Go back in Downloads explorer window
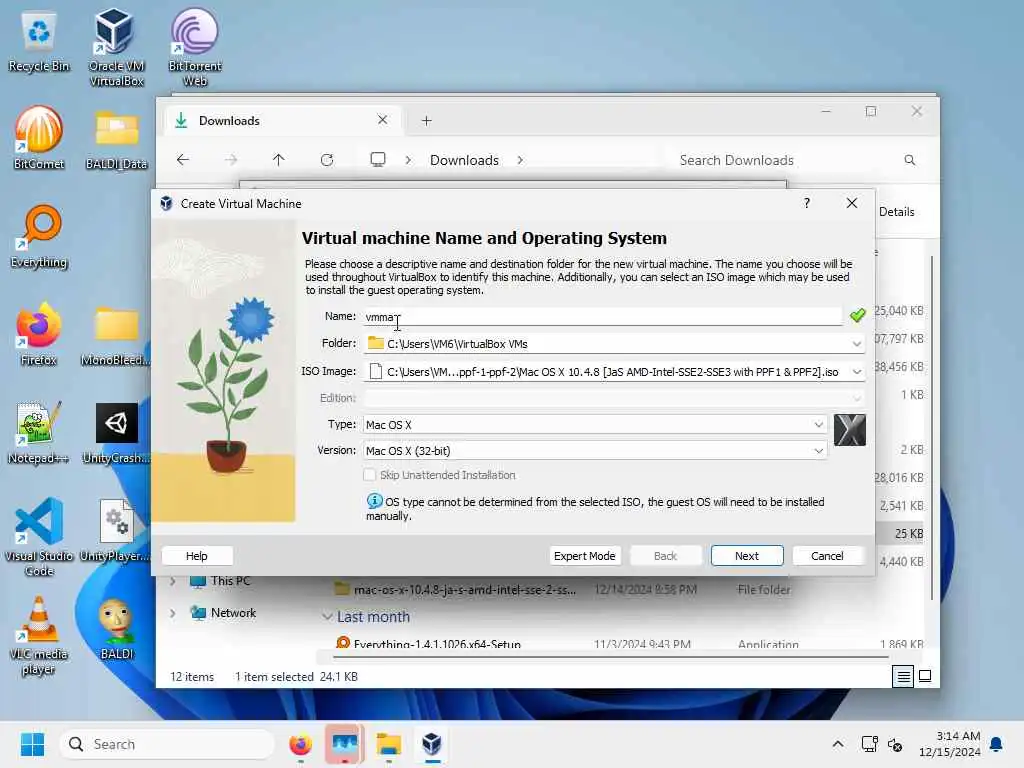 [183, 160]
